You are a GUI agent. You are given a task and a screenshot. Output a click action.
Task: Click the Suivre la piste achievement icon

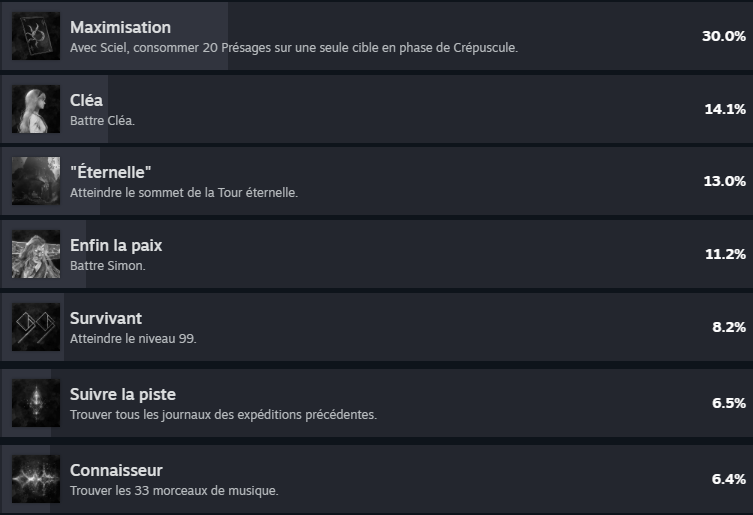tap(36, 403)
